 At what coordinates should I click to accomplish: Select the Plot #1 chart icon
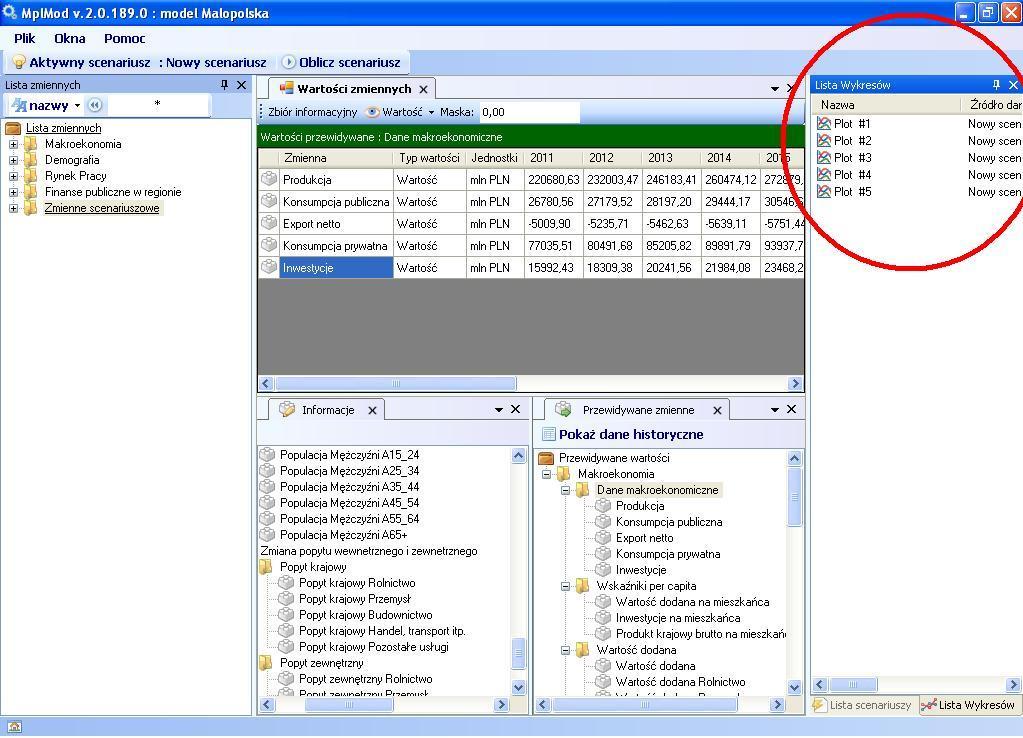pyautogui.click(x=824, y=123)
